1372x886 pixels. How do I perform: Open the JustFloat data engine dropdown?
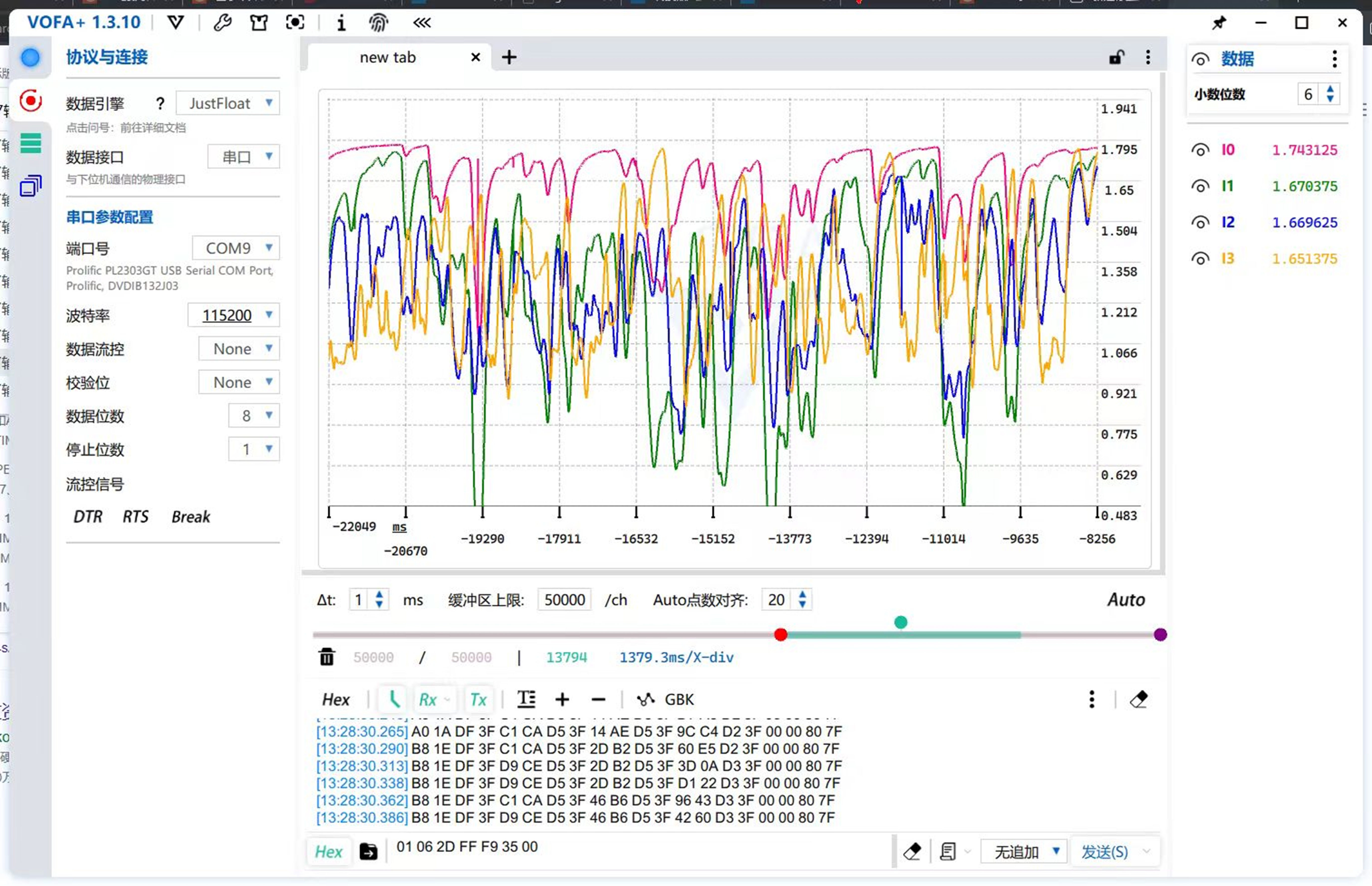[228, 103]
